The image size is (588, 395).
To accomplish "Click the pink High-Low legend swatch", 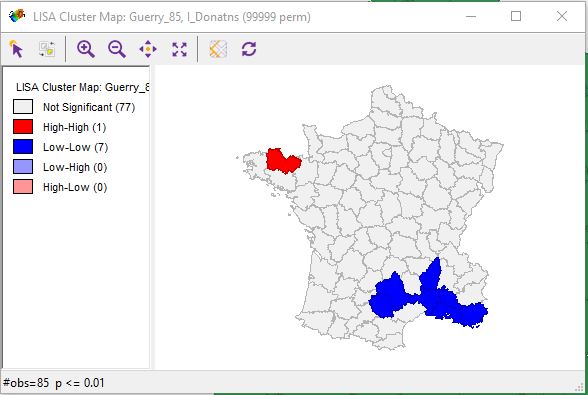I will [x=23, y=187].
